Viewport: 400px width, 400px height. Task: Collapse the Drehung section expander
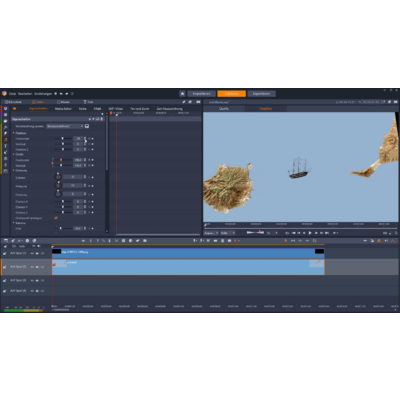(14, 170)
